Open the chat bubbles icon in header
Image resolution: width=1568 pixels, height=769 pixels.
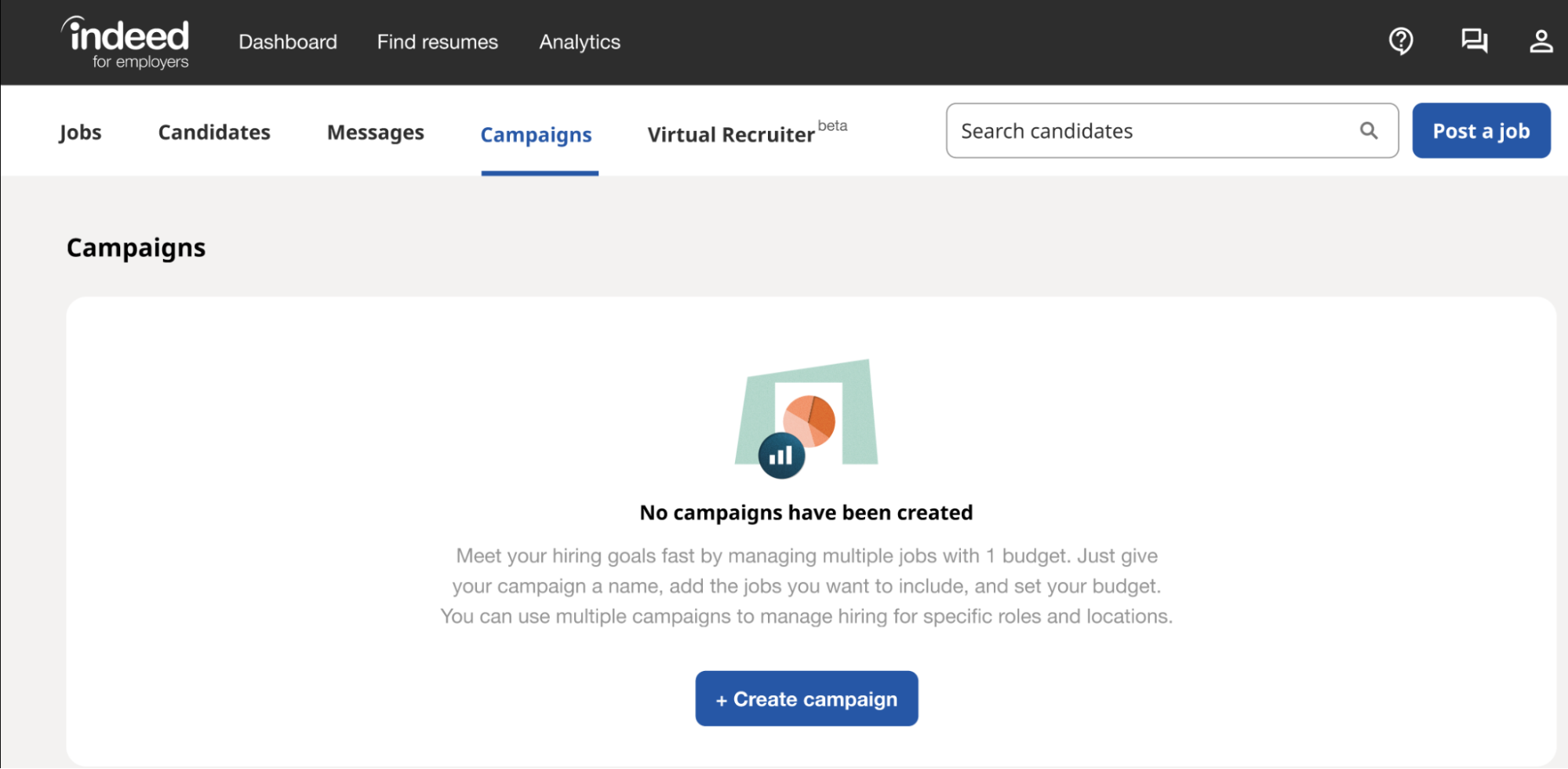coord(1474,41)
